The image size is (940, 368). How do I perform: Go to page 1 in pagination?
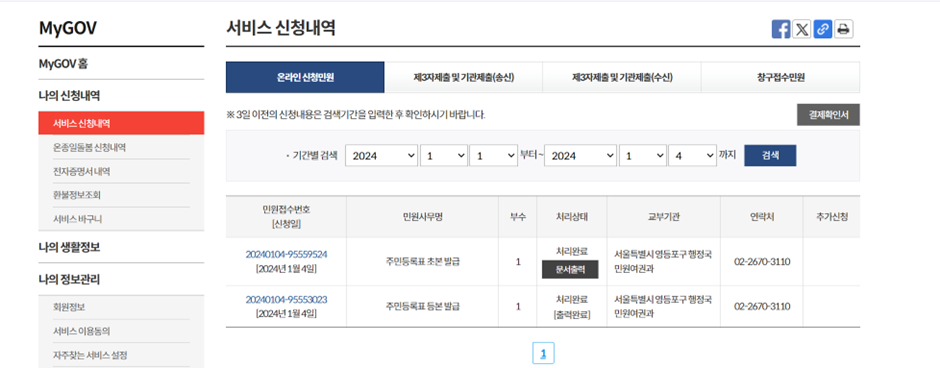point(543,354)
